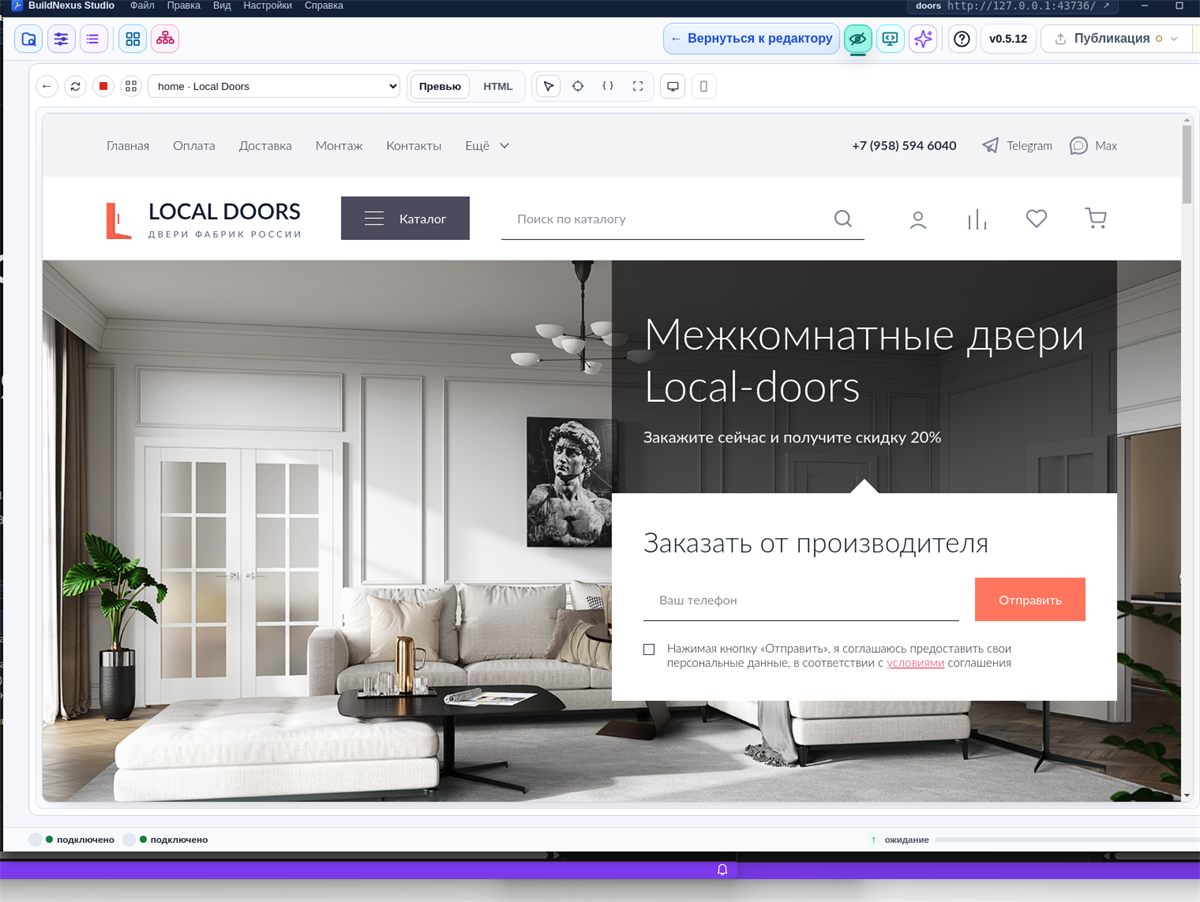The width and height of the screenshot is (1200, 902).
Task: Open the purple AI sparkles icon
Action: point(923,39)
